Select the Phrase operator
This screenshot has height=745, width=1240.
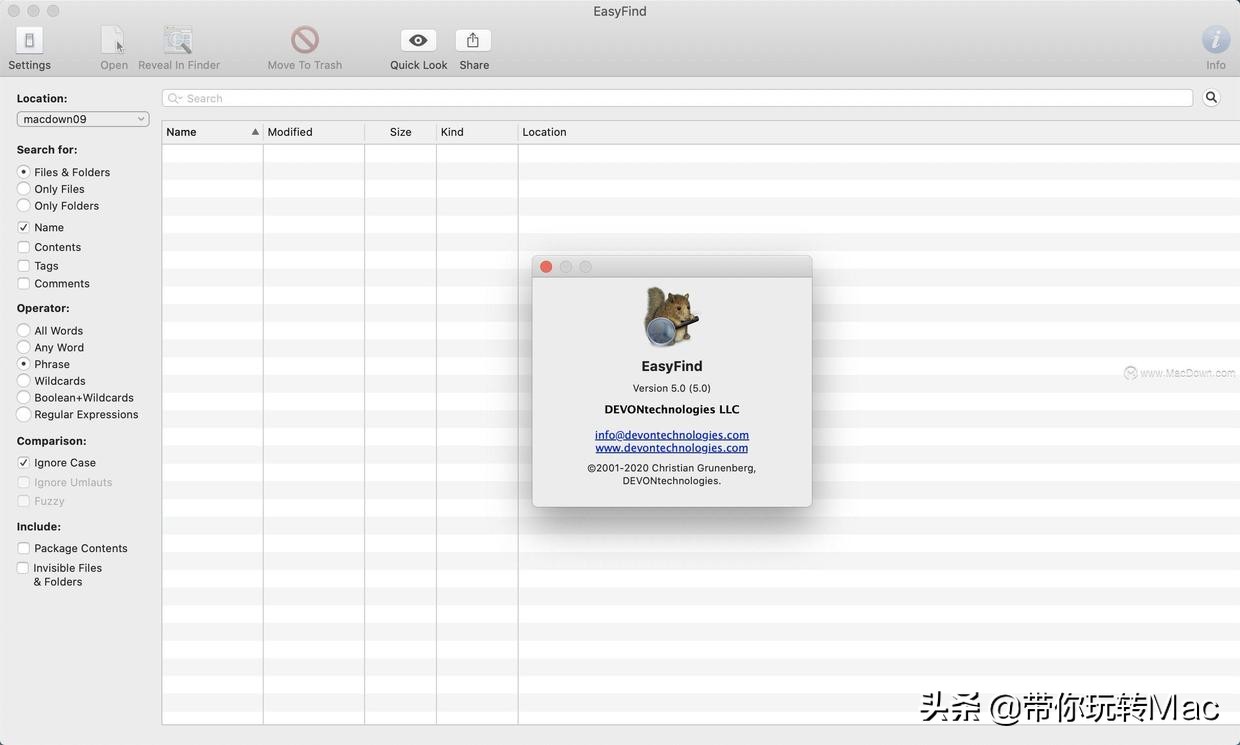(24, 364)
